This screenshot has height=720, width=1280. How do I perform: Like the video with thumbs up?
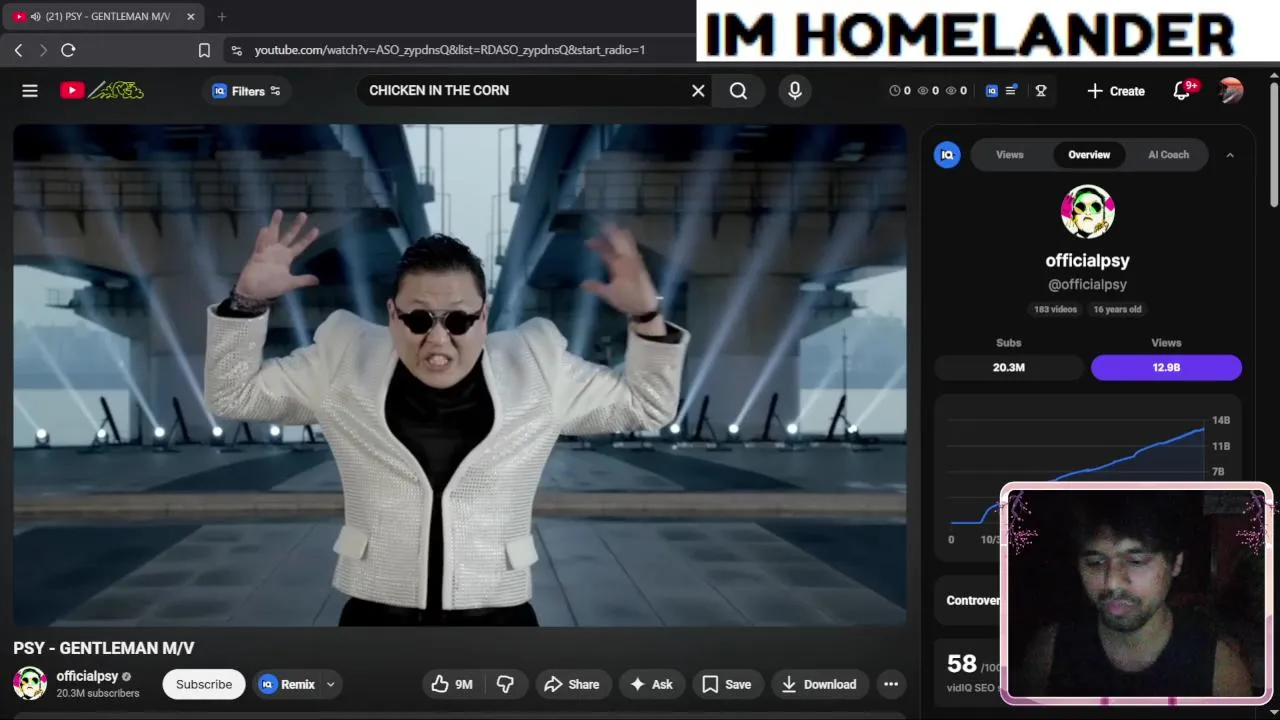(451, 684)
